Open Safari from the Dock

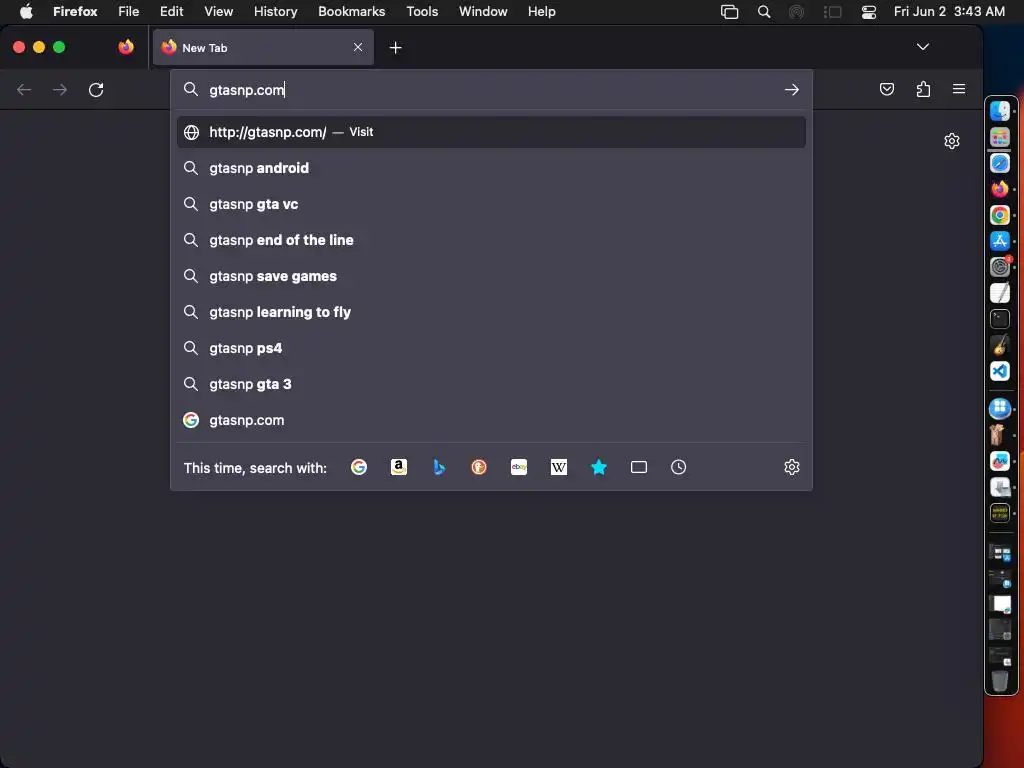click(x=1000, y=163)
